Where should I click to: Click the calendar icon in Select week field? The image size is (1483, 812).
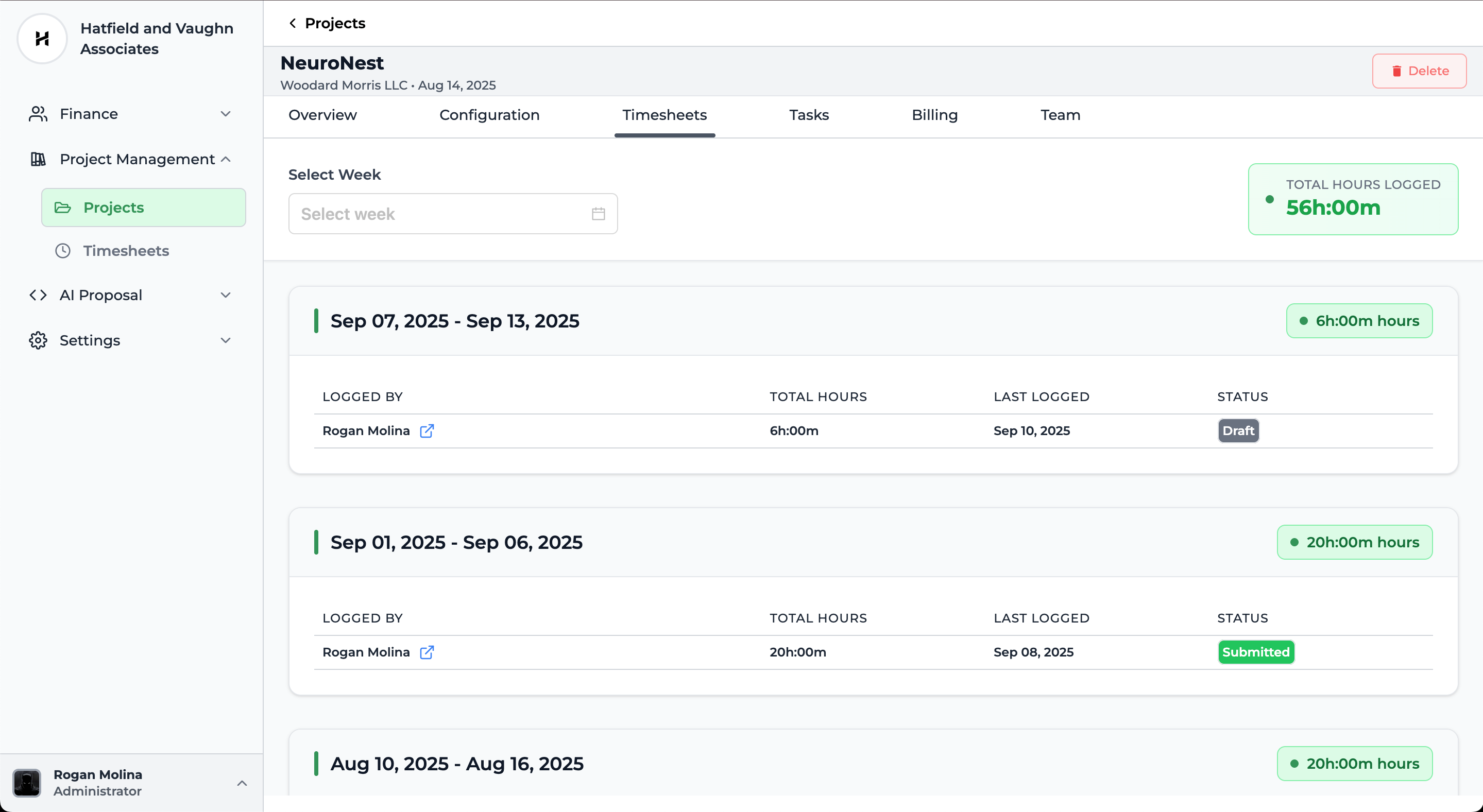(598, 214)
